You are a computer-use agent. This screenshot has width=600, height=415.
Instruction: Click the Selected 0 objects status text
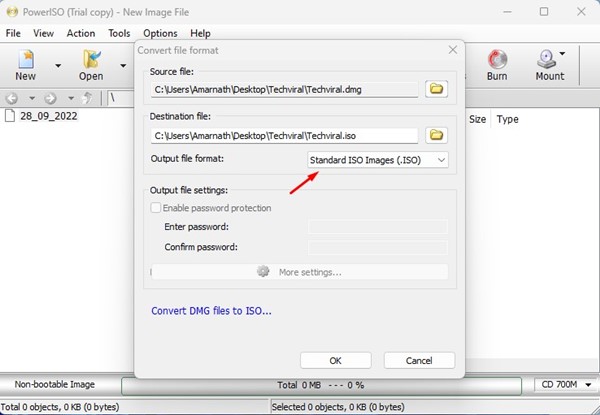tap(338, 407)
